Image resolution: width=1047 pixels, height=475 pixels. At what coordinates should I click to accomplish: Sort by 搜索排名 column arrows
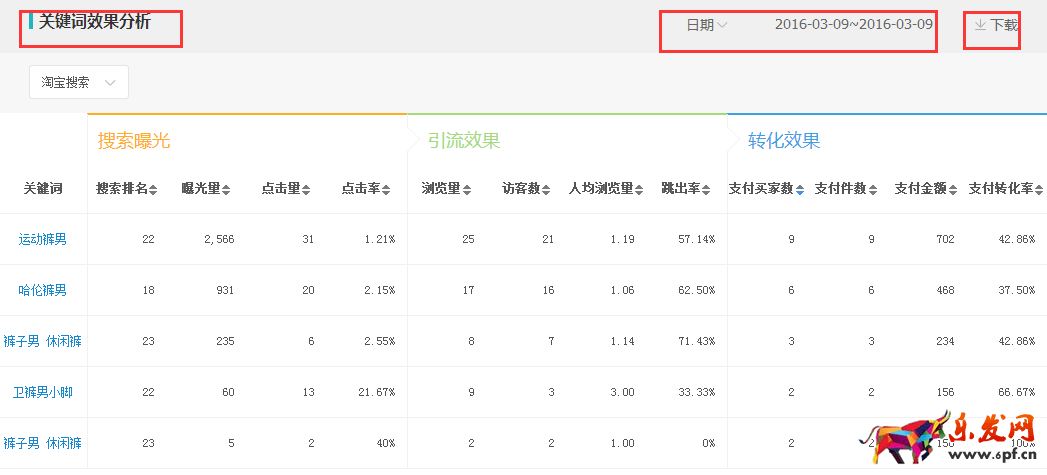[154, 189]
